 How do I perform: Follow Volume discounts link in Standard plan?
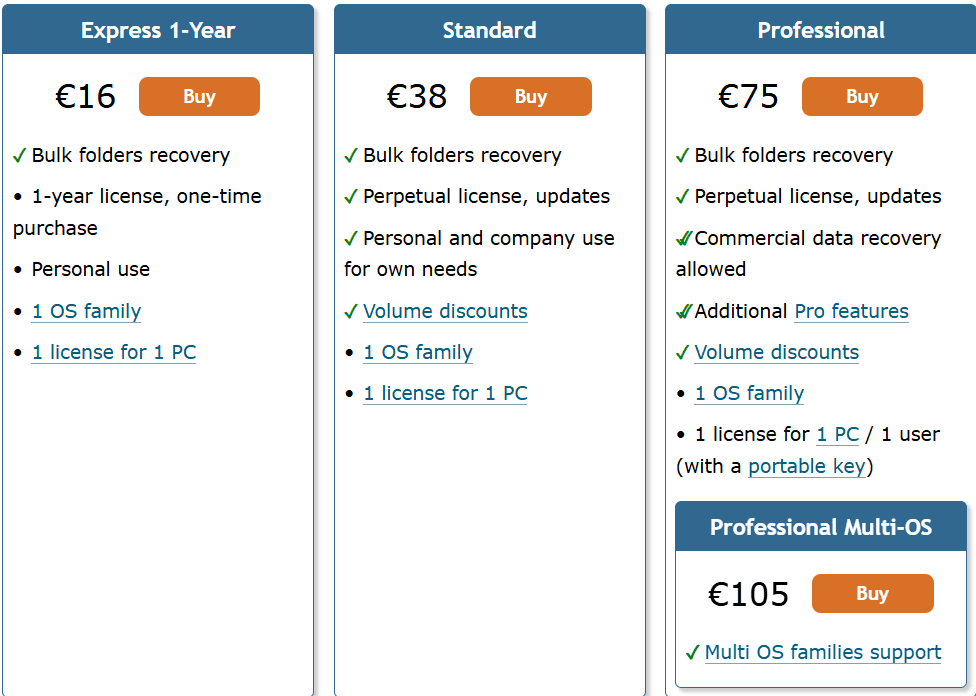pyautogui.click(x=445, y=311)
